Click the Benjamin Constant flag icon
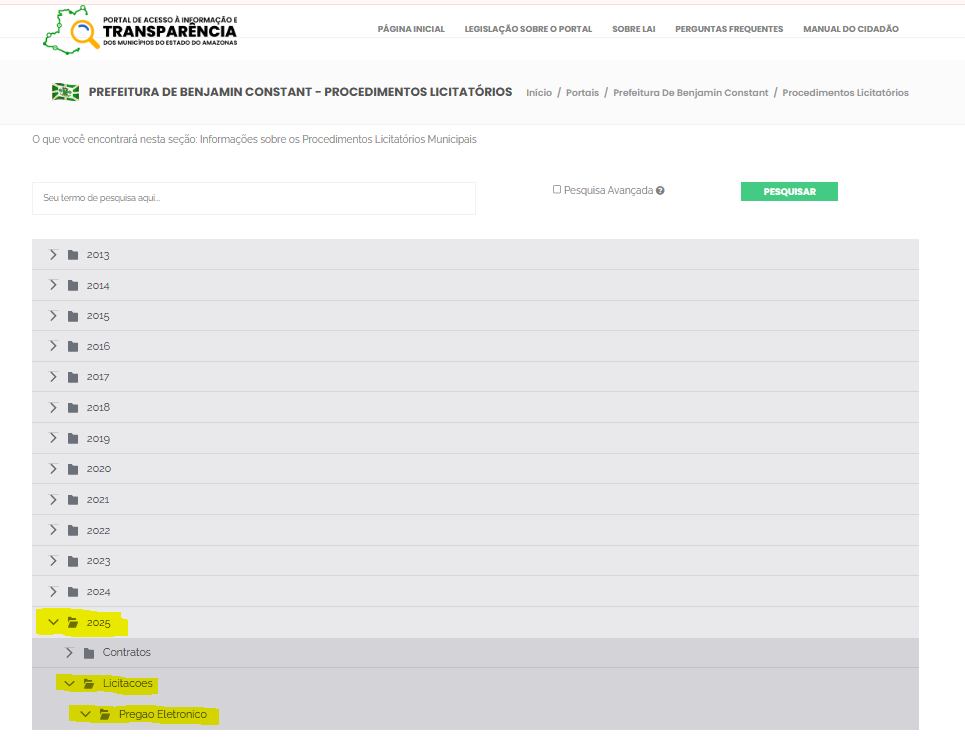 tap(66, 92)
